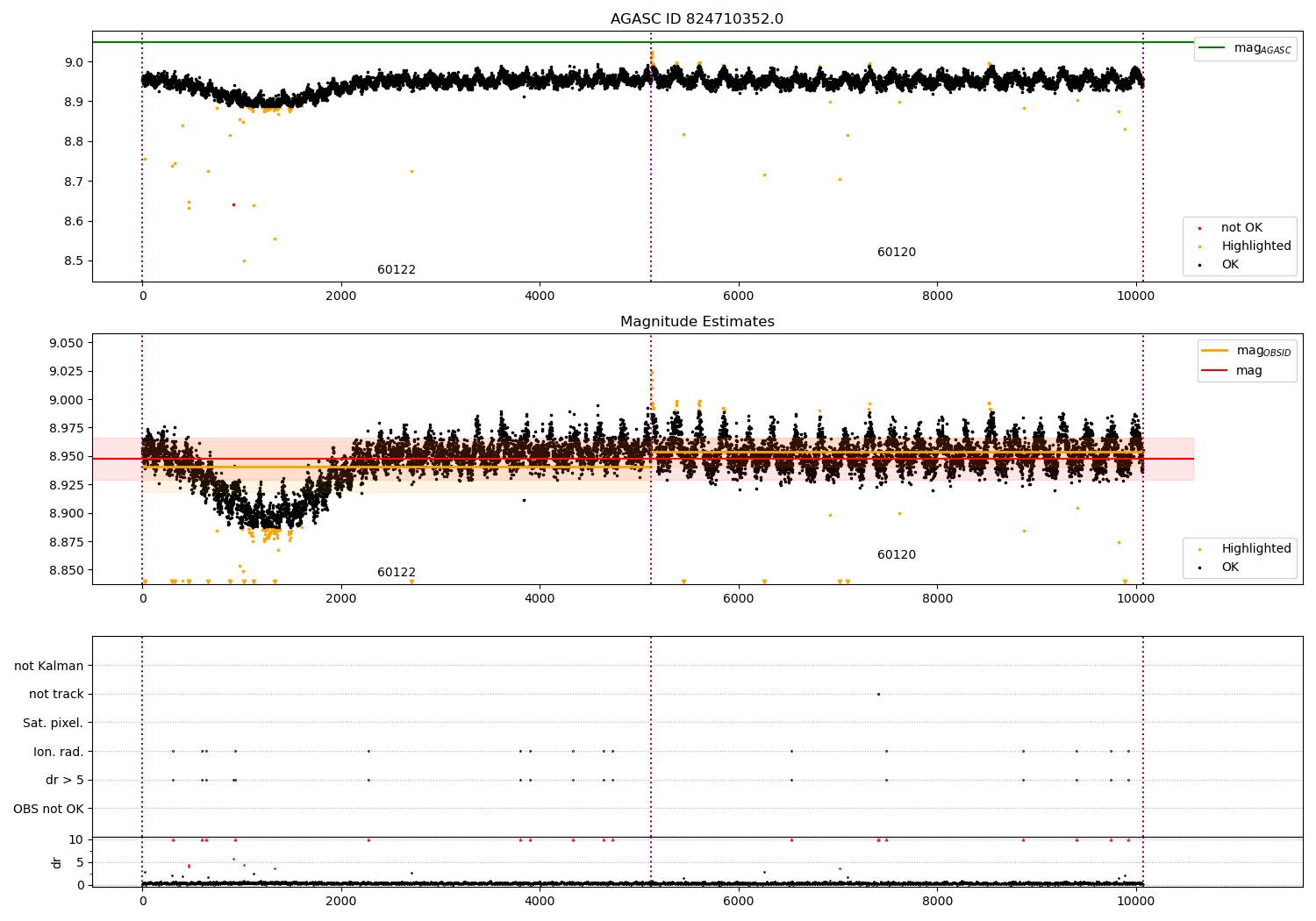Click the 'Magnitude Estimates' plot title
The width and height of the screenshot is (1316, 921).
(697, 322)
